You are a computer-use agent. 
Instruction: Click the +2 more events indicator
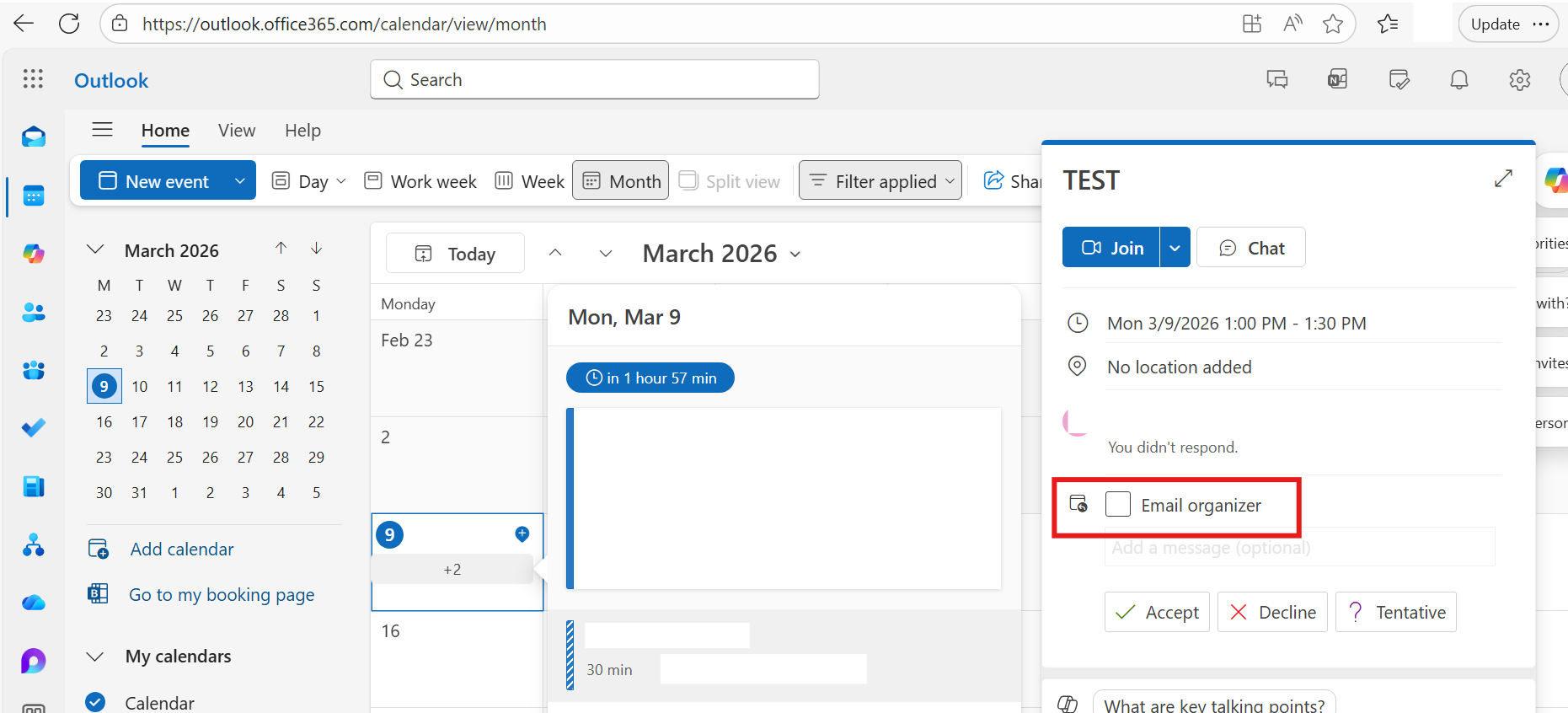coord(452,570)
